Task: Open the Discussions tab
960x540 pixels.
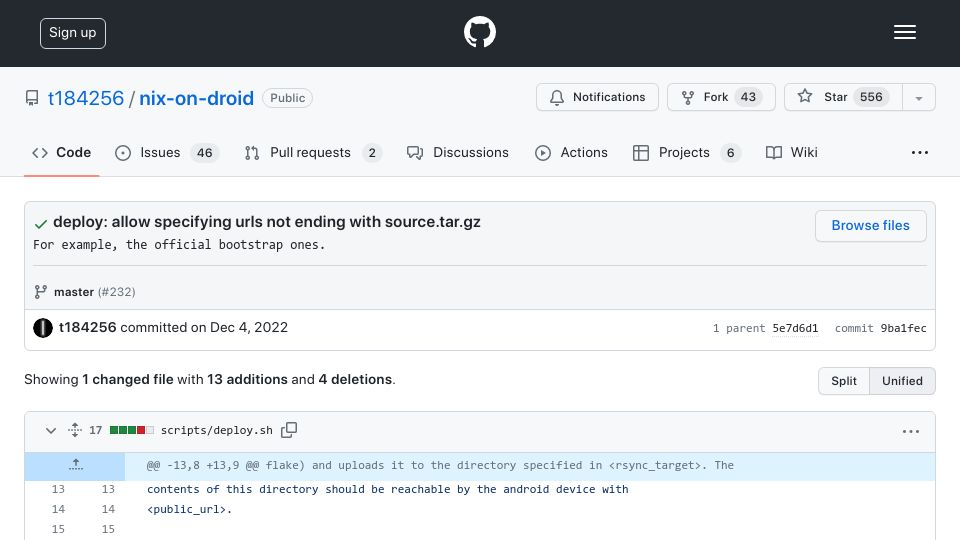Action: click(457, 152)
